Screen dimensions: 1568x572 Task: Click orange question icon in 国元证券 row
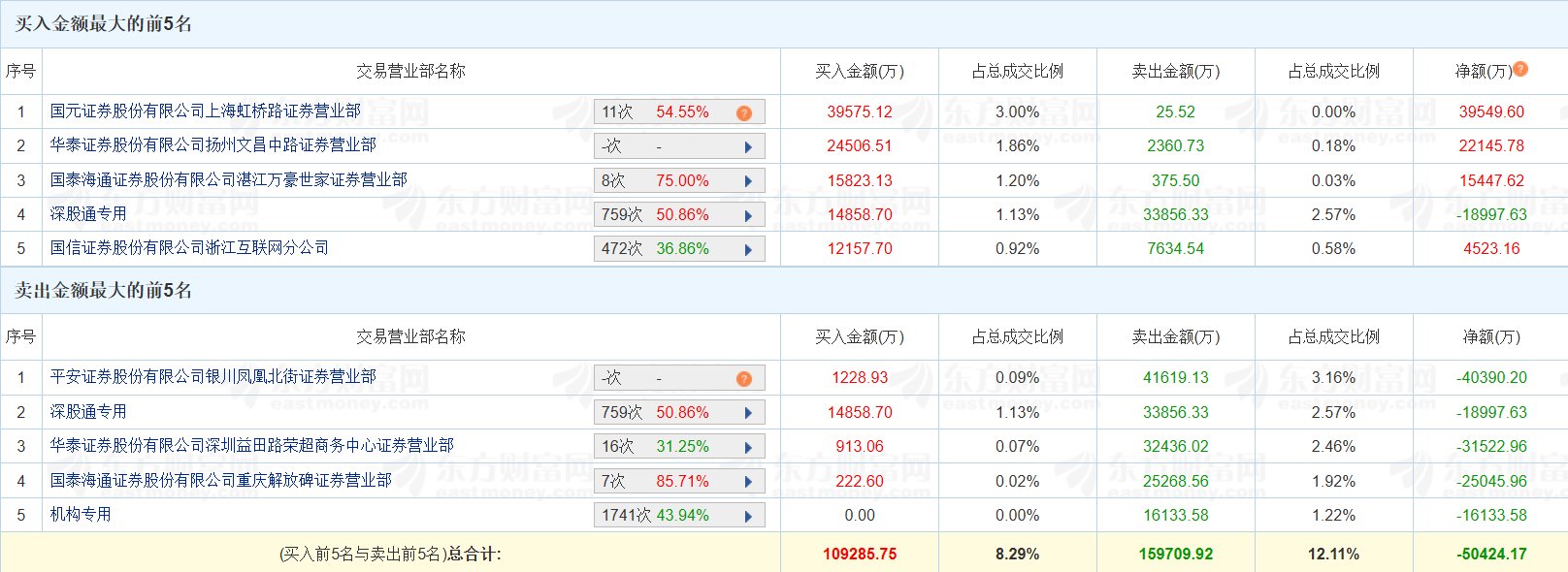coord(744,113)
